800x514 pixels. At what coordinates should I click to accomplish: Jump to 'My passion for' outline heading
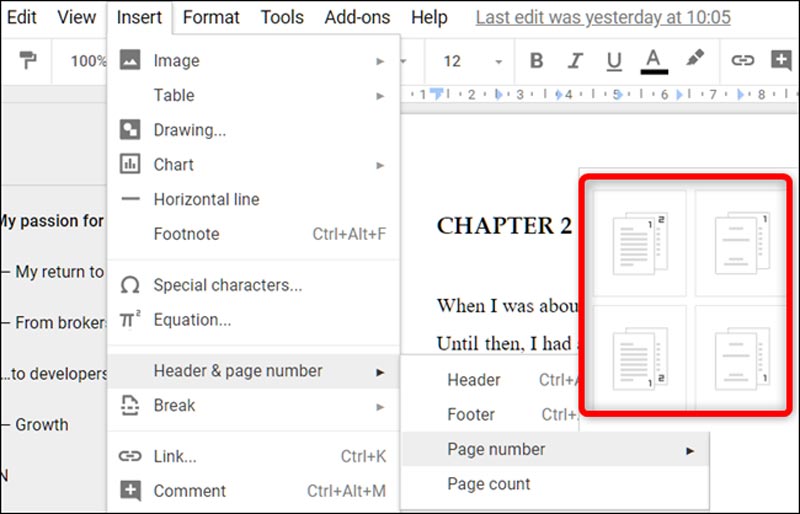[52, 221]
